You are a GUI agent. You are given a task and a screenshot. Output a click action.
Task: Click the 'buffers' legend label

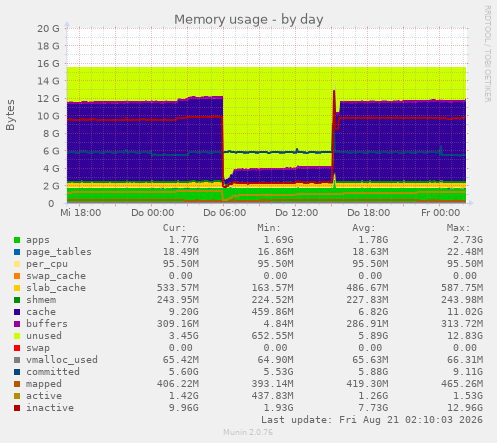pyautogui.click(x=47, y=324)
